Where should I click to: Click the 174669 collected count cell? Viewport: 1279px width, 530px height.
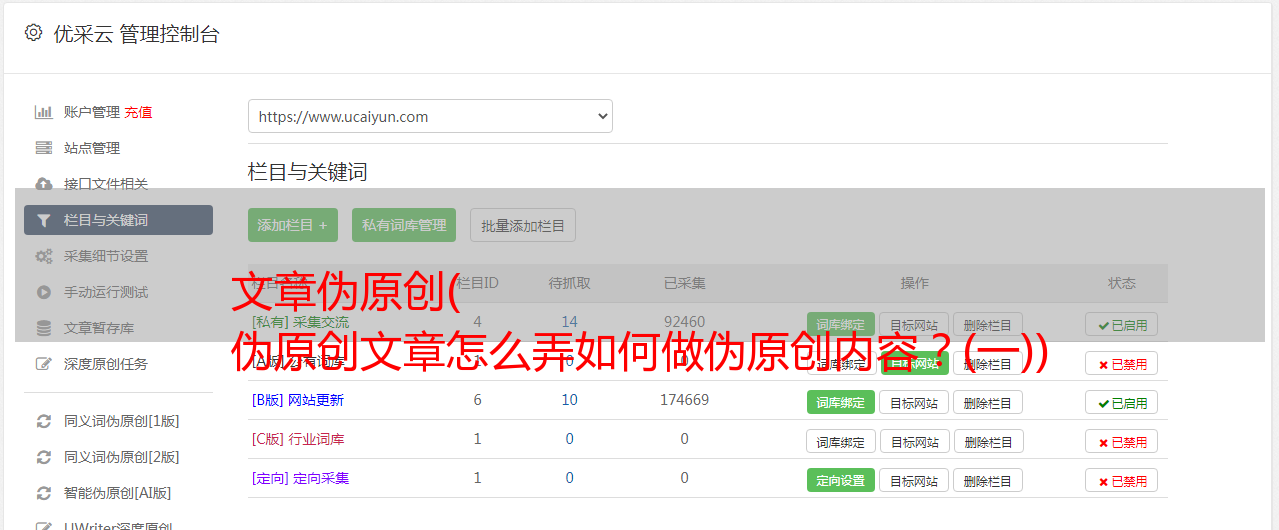(x=684, y=400)
